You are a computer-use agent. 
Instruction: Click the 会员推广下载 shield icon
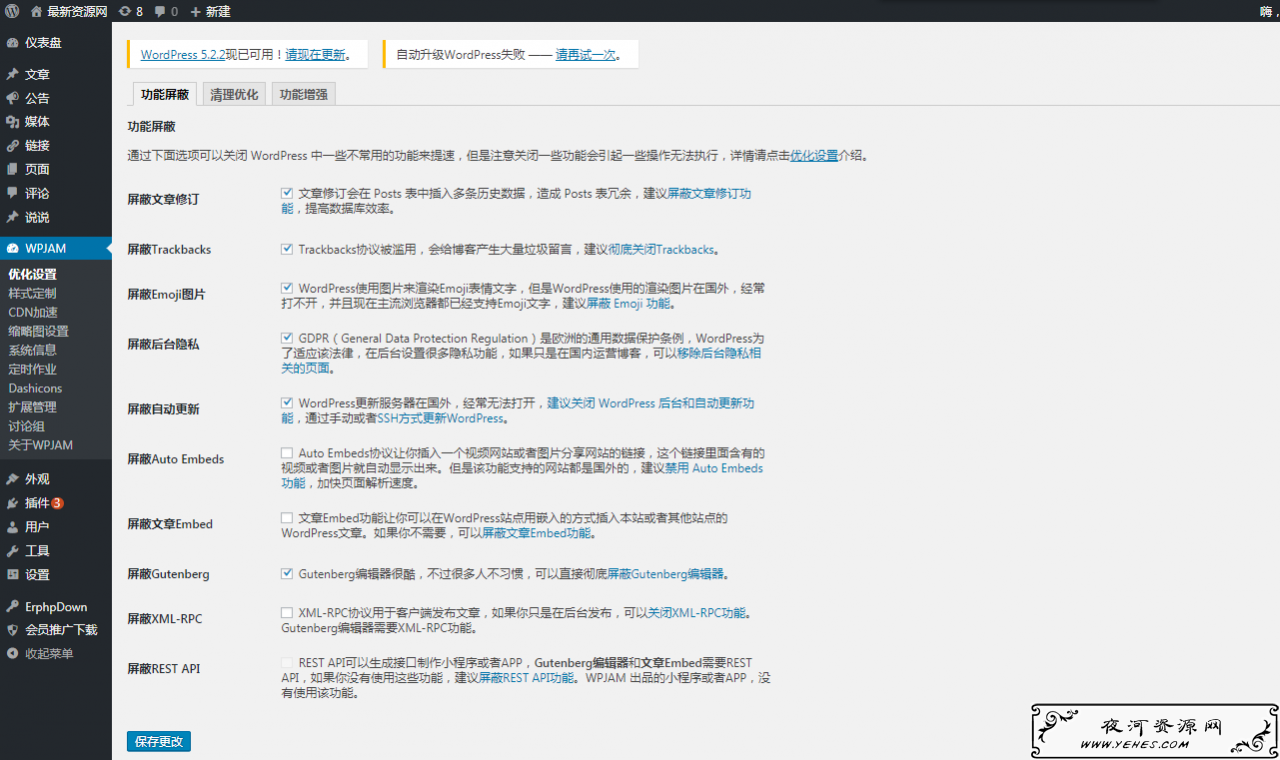[x=12, y=630]
